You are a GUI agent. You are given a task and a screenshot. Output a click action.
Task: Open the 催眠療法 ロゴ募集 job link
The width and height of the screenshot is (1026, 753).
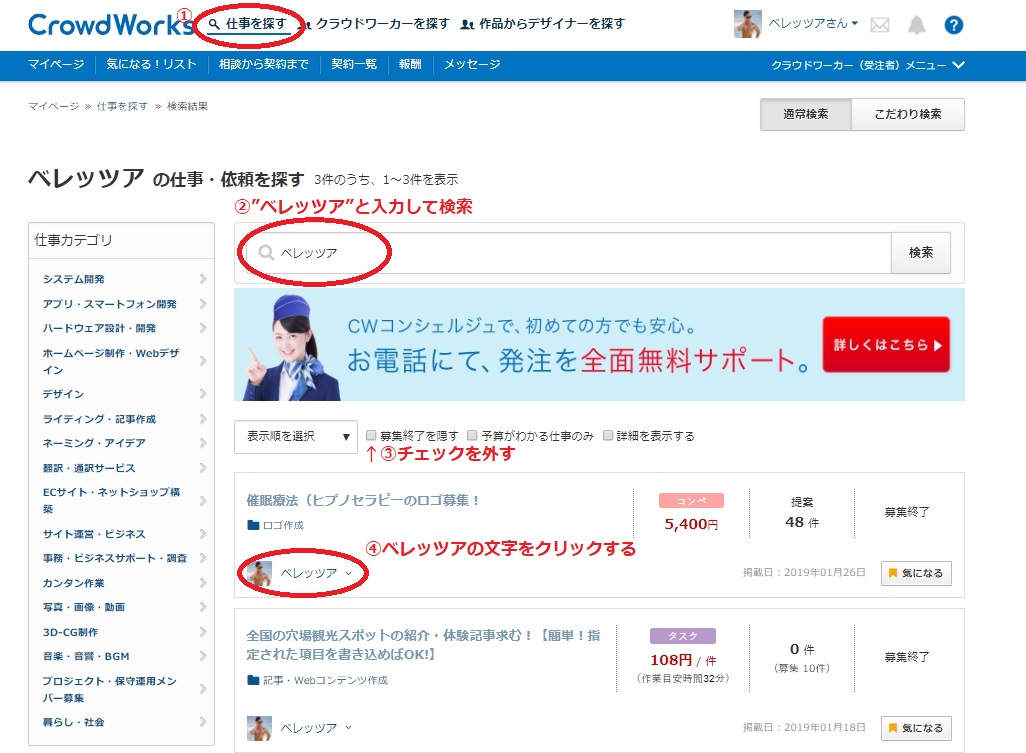coord(364,500)
